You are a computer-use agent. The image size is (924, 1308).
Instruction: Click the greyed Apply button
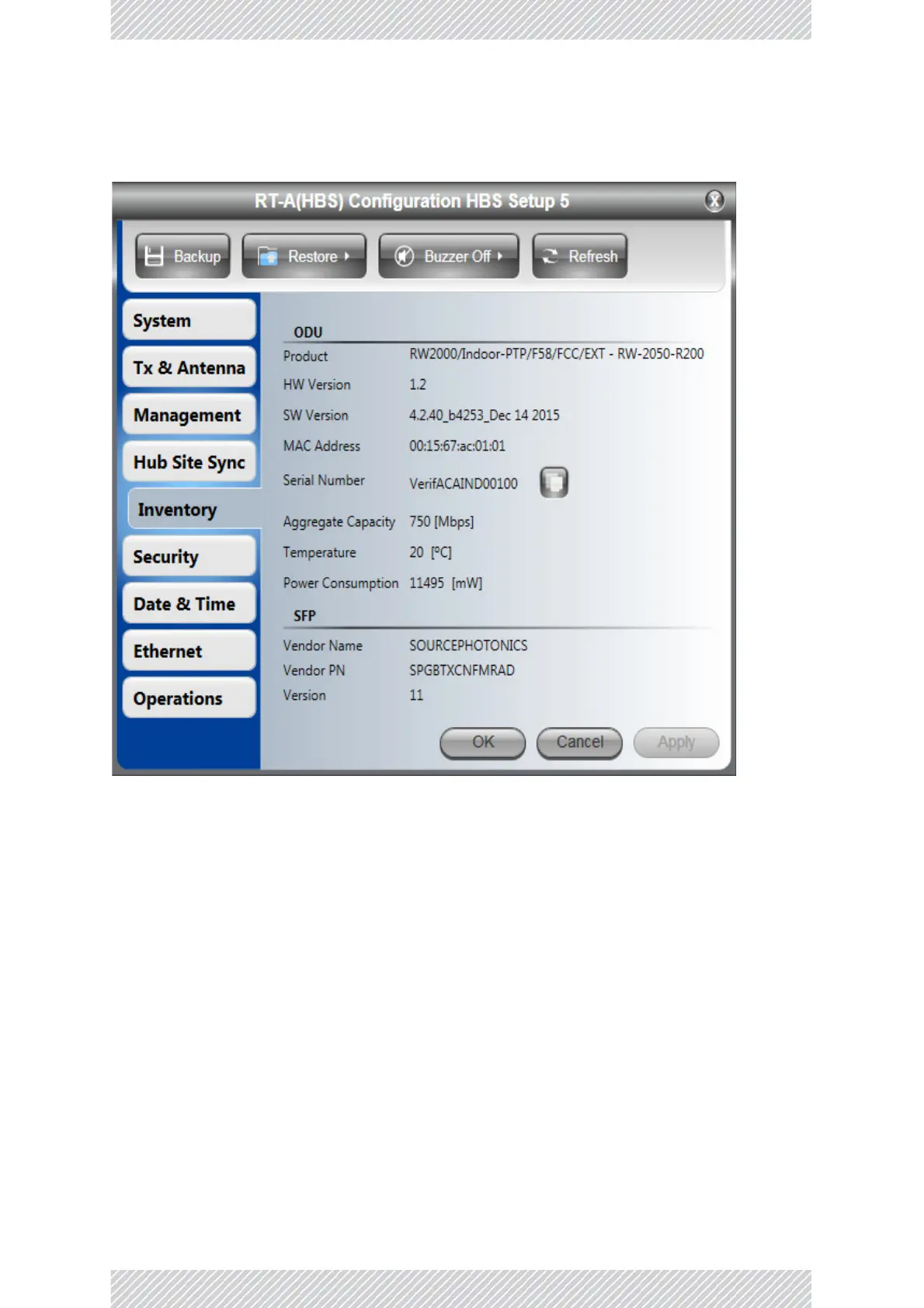coord(676,743)
